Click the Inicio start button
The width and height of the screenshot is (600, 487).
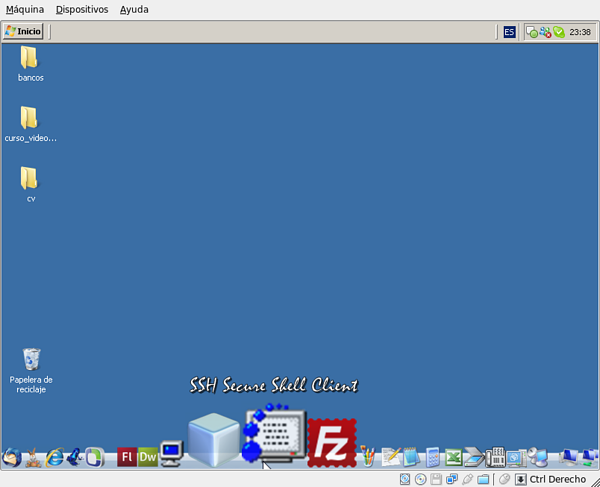click(x=24, y=31)
